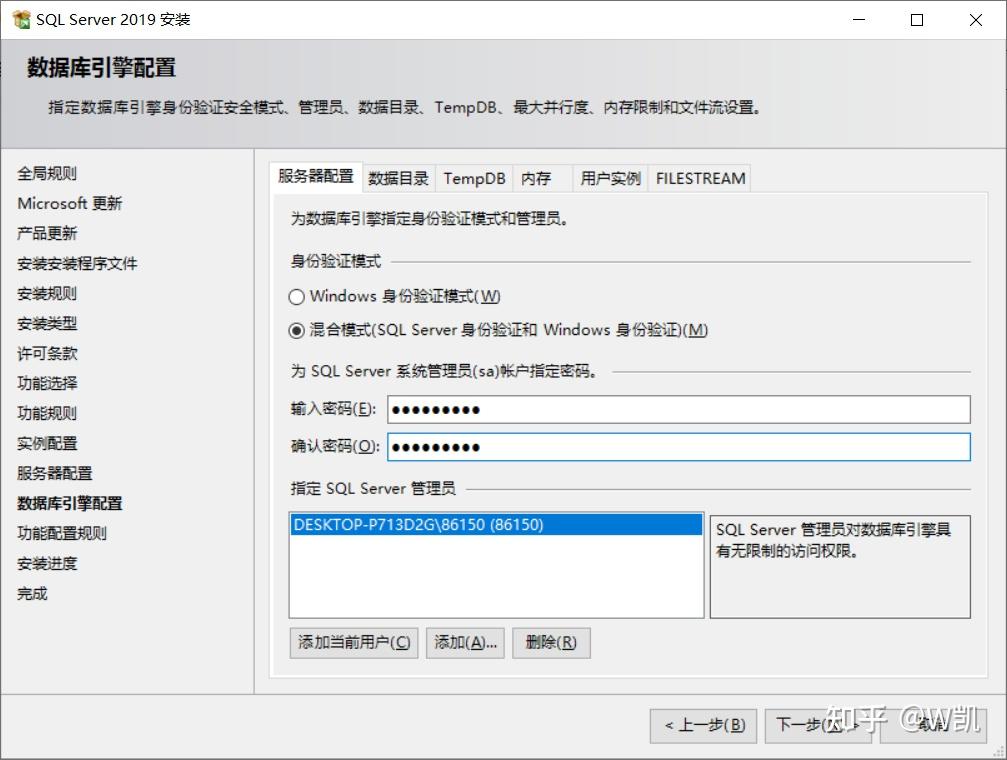Open the FILESTREAM tab

coord(700,179)
